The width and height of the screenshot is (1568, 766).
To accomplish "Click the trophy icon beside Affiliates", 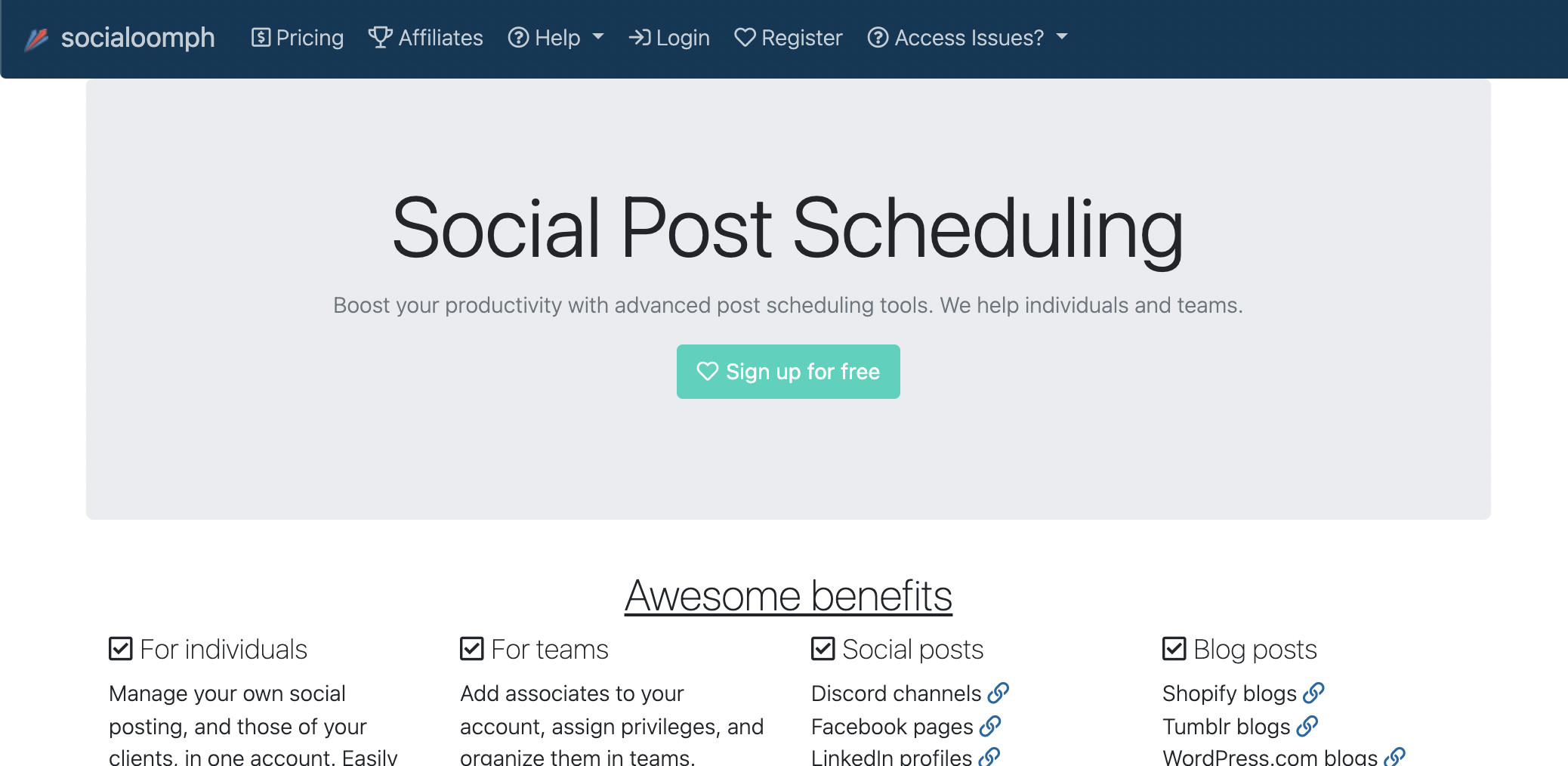I will 381,36.
